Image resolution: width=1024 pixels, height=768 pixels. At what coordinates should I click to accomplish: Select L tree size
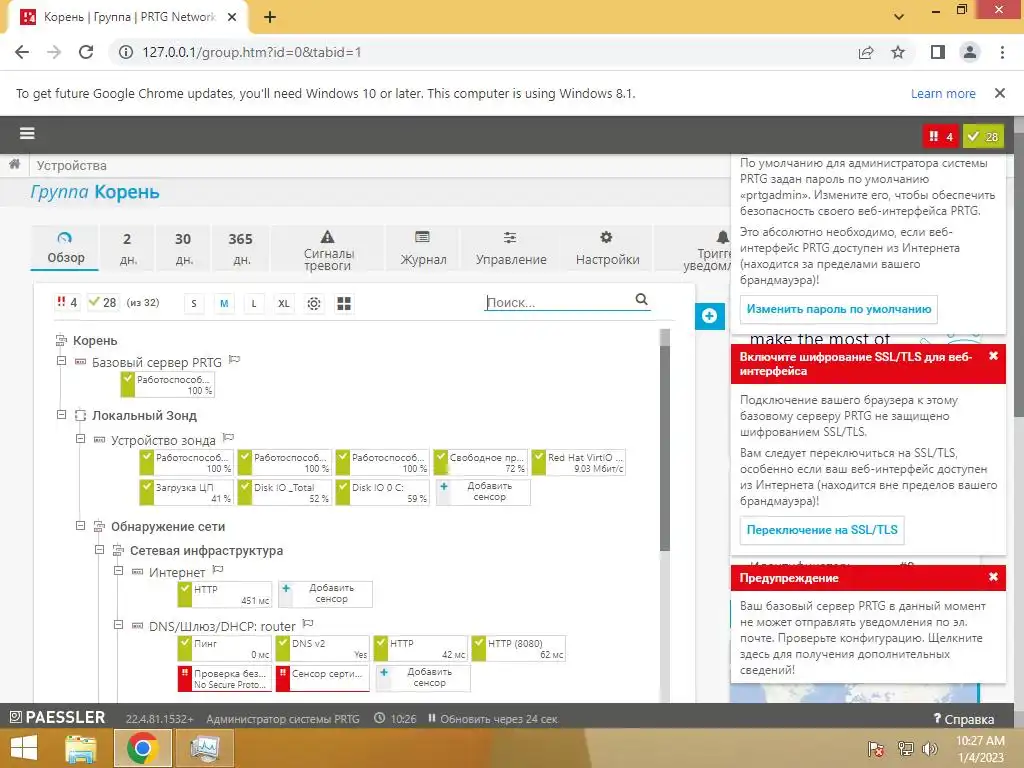(254, 304)
